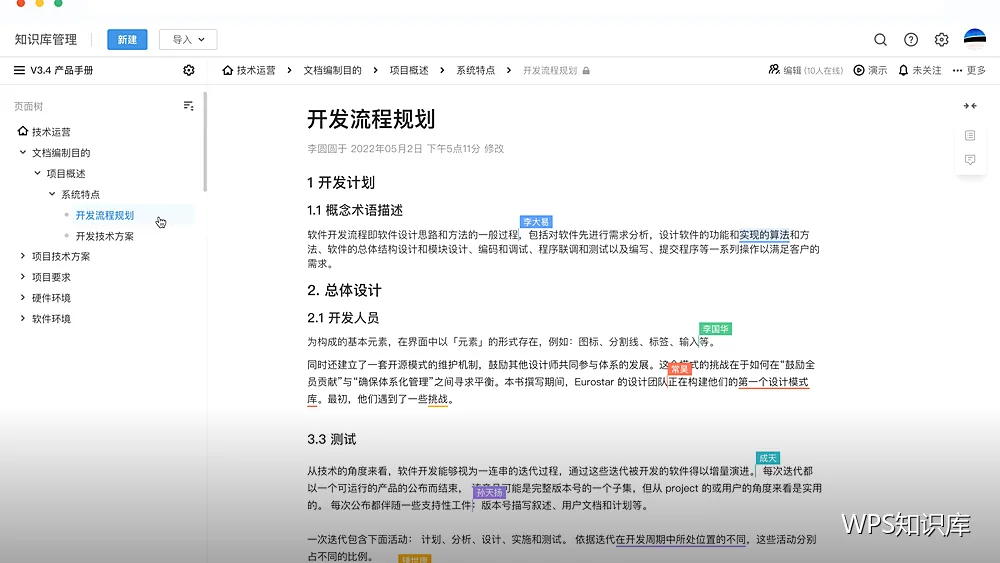
Task: Click the lock icon after 开发流程规划
Action: pos(586,71)
